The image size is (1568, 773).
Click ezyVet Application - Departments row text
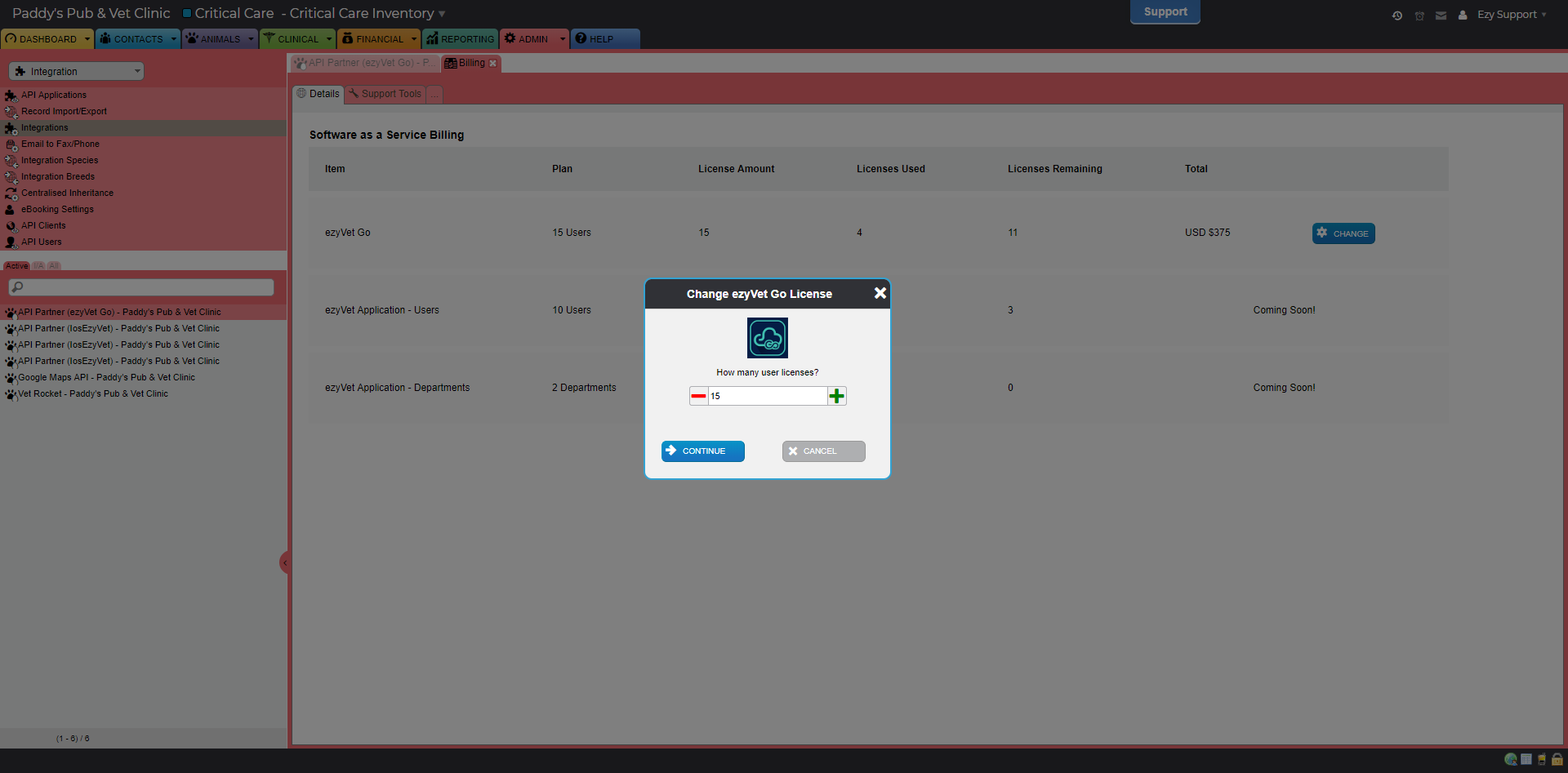398,388
